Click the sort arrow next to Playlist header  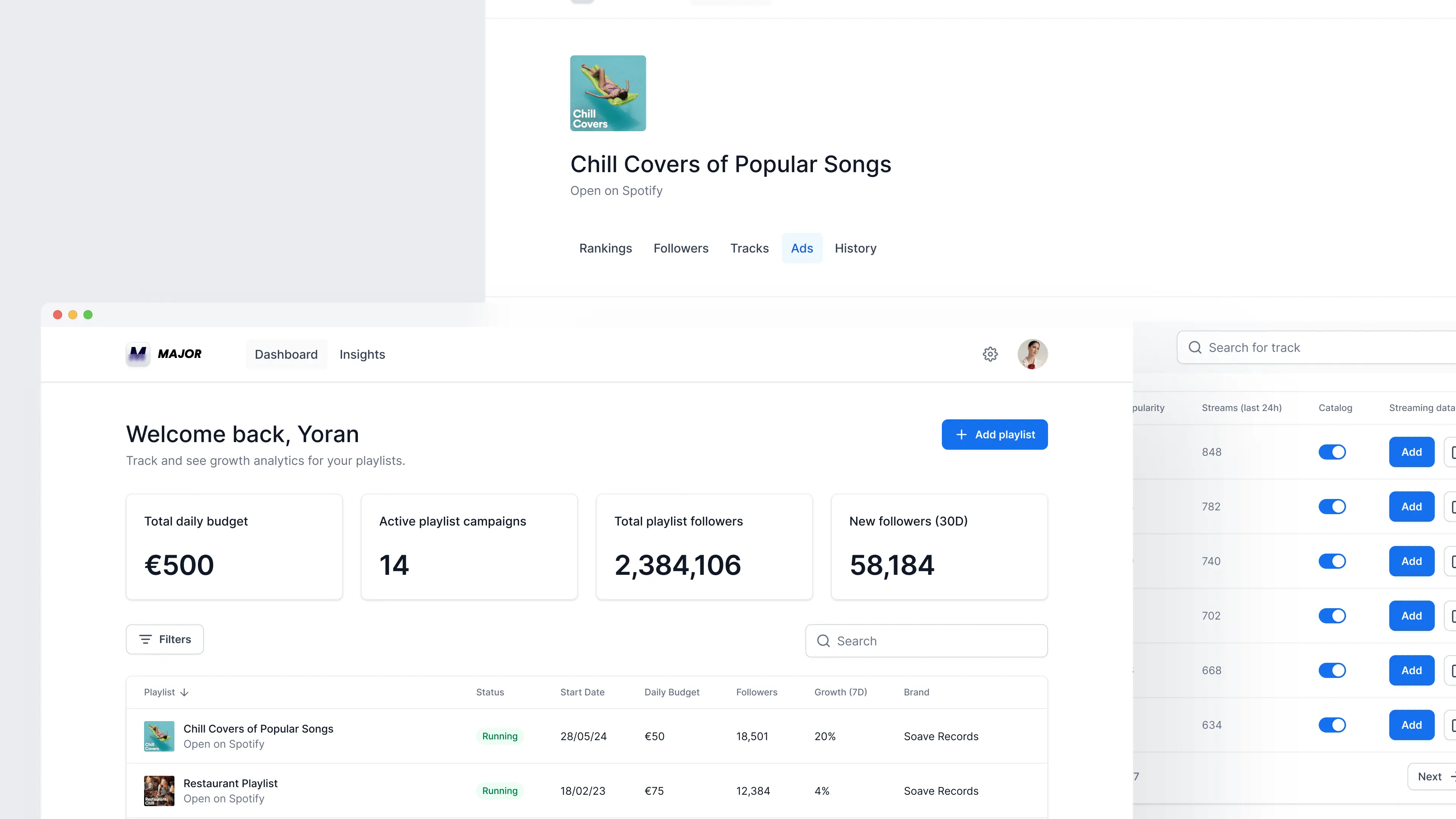184,692
